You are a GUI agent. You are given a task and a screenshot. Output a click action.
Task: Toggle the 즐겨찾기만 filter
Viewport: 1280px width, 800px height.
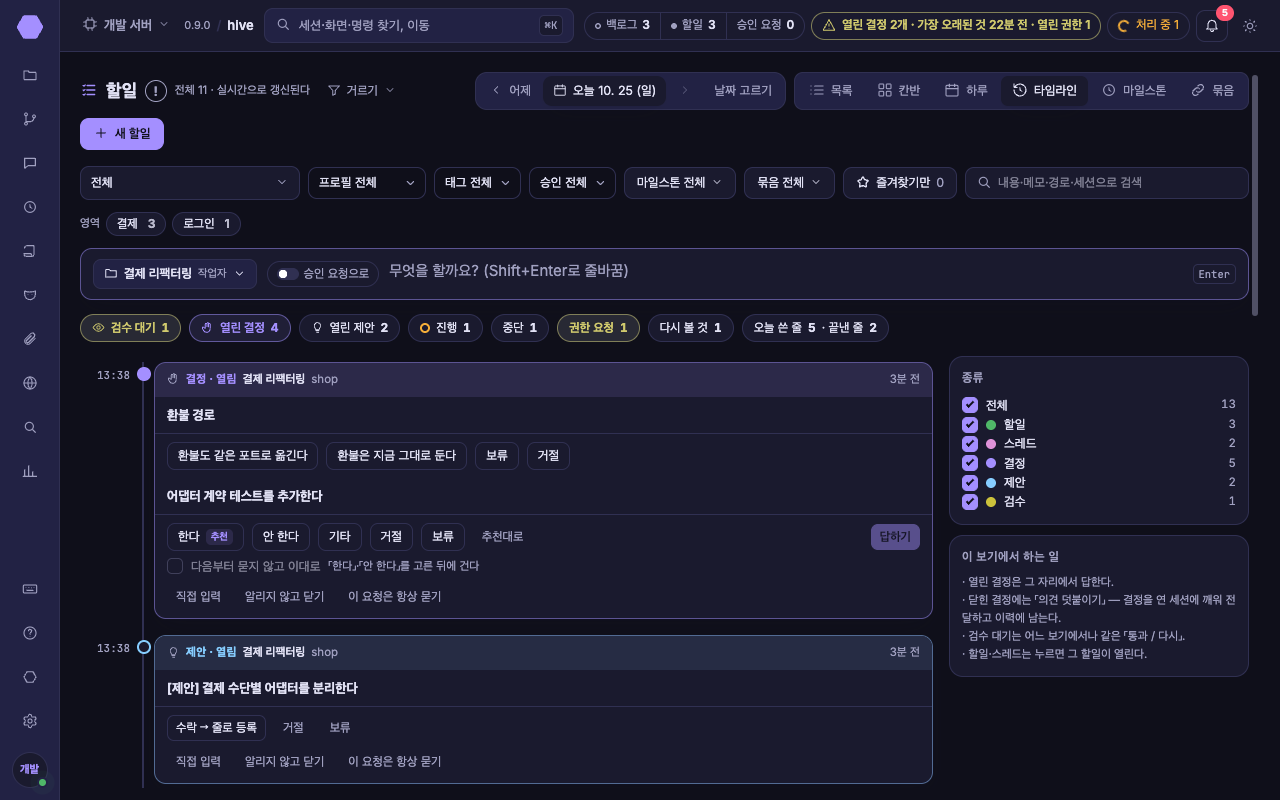pyautogui.click(x=900, y=183)
